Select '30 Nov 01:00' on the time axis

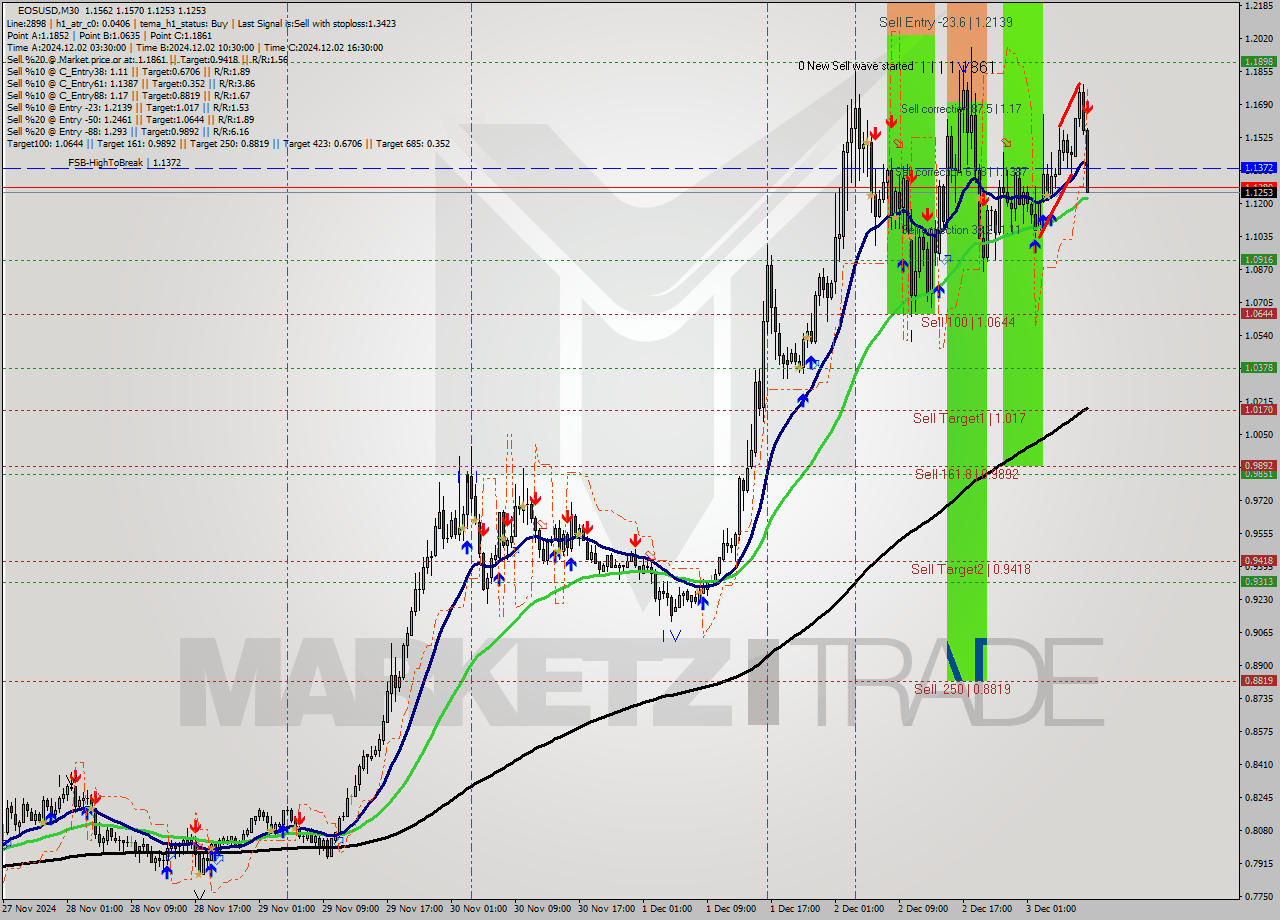[479, 909]
